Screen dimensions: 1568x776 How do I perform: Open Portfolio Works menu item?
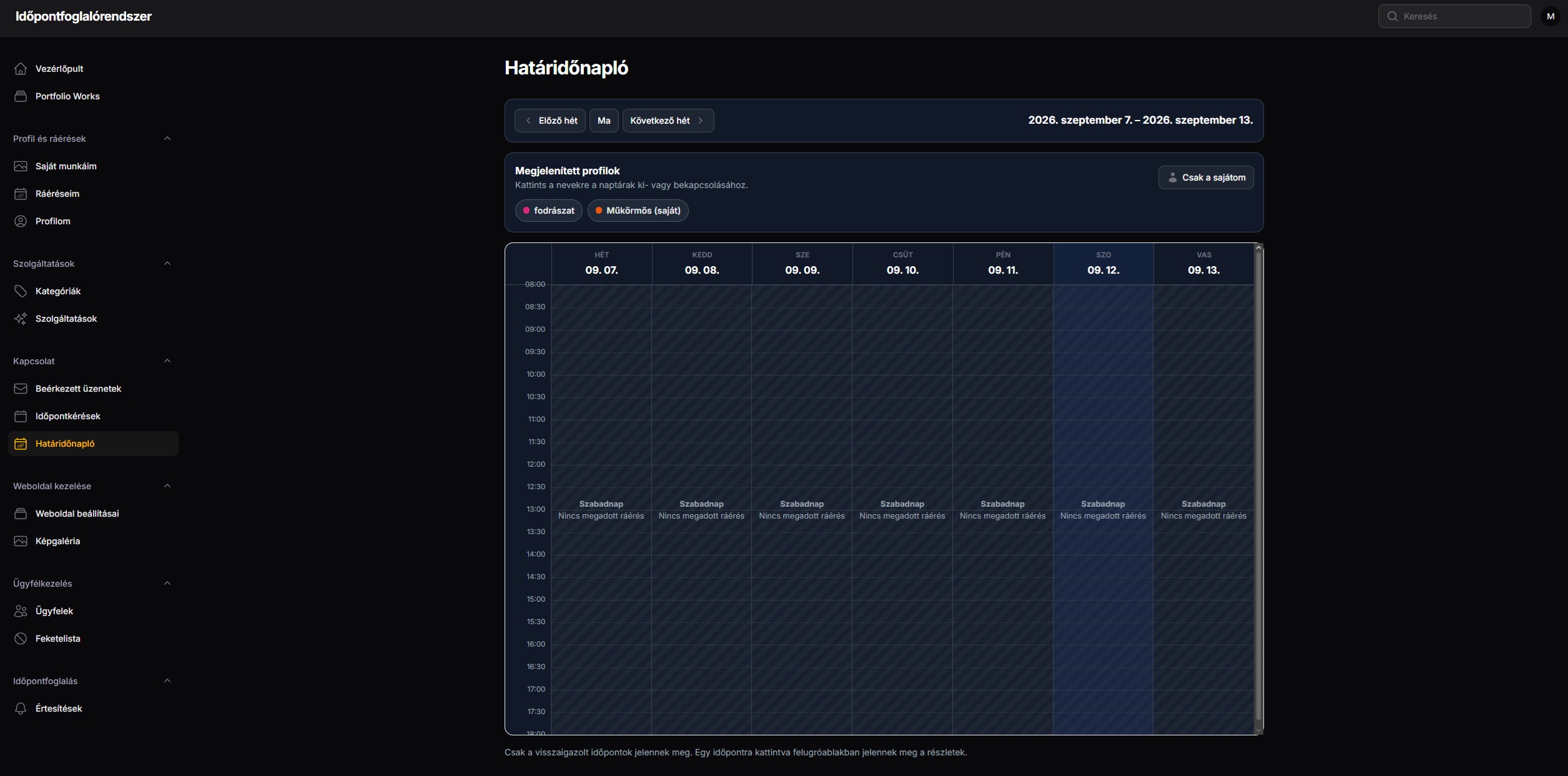click(x=93, y=96)
